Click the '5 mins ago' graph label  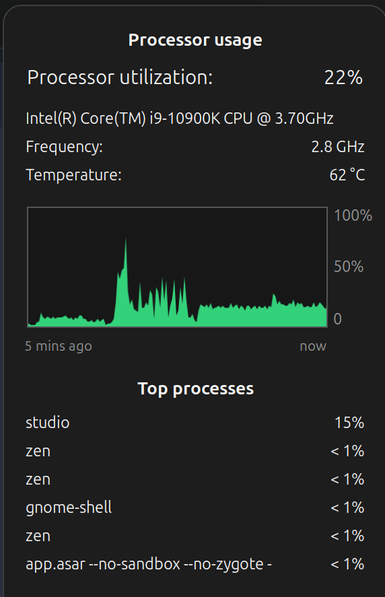58,346
